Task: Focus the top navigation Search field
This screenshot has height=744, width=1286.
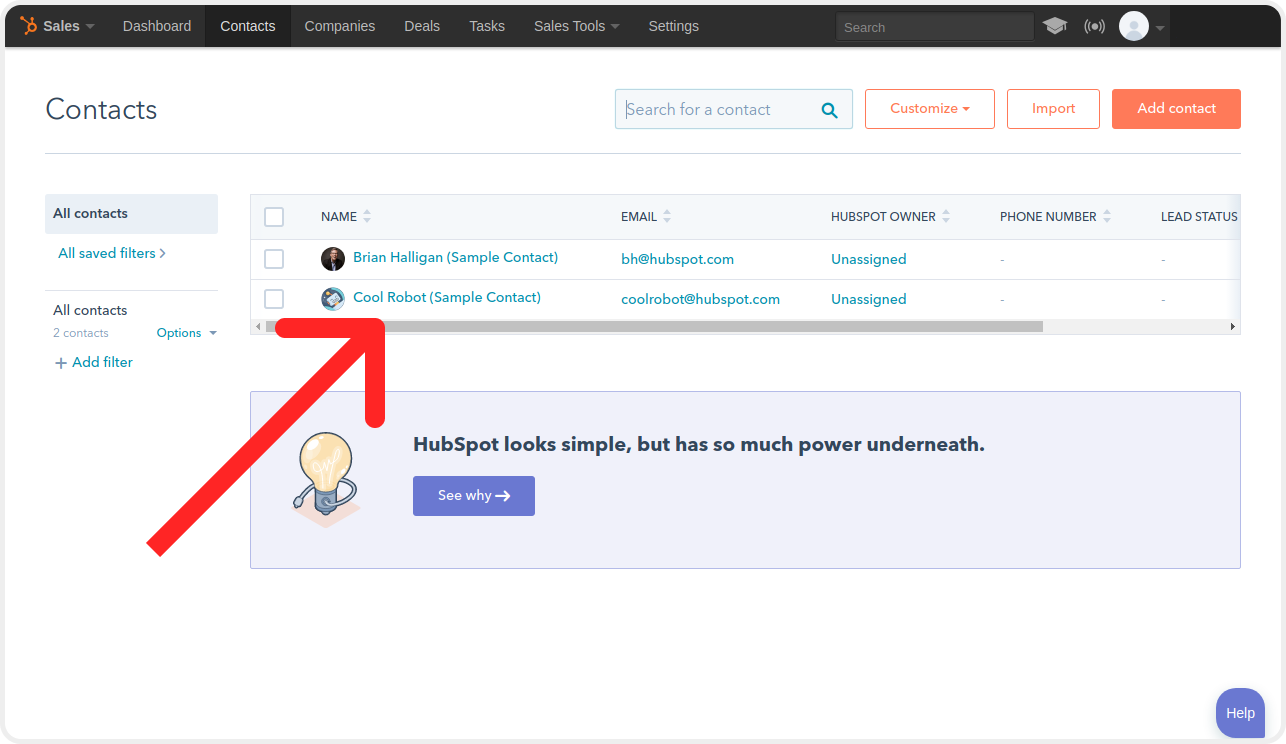Action: pyautogui.click(x=934, y=27)
